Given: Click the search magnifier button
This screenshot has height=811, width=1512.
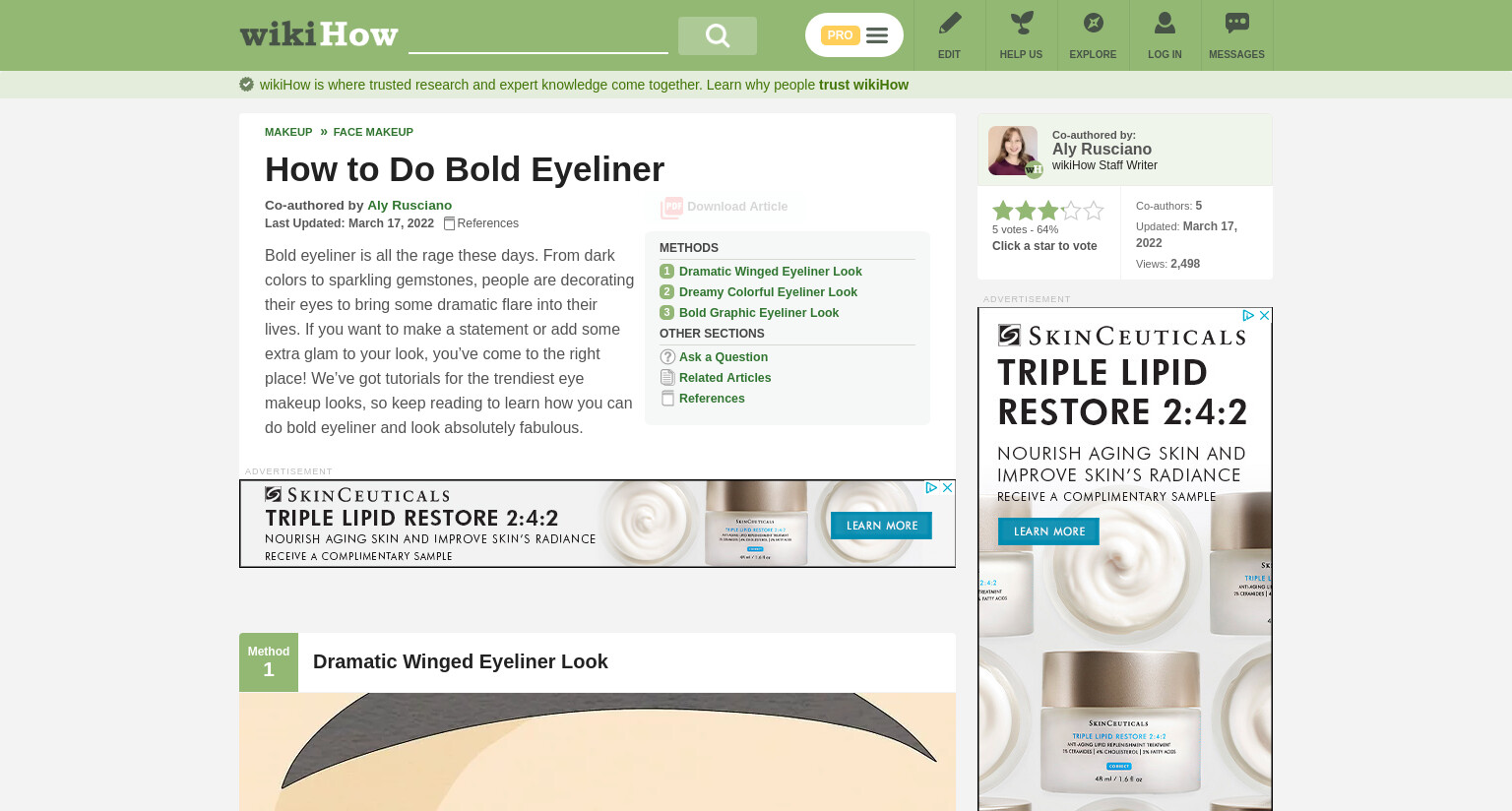Looking at the screenshot, I should (x=718, y=35).
